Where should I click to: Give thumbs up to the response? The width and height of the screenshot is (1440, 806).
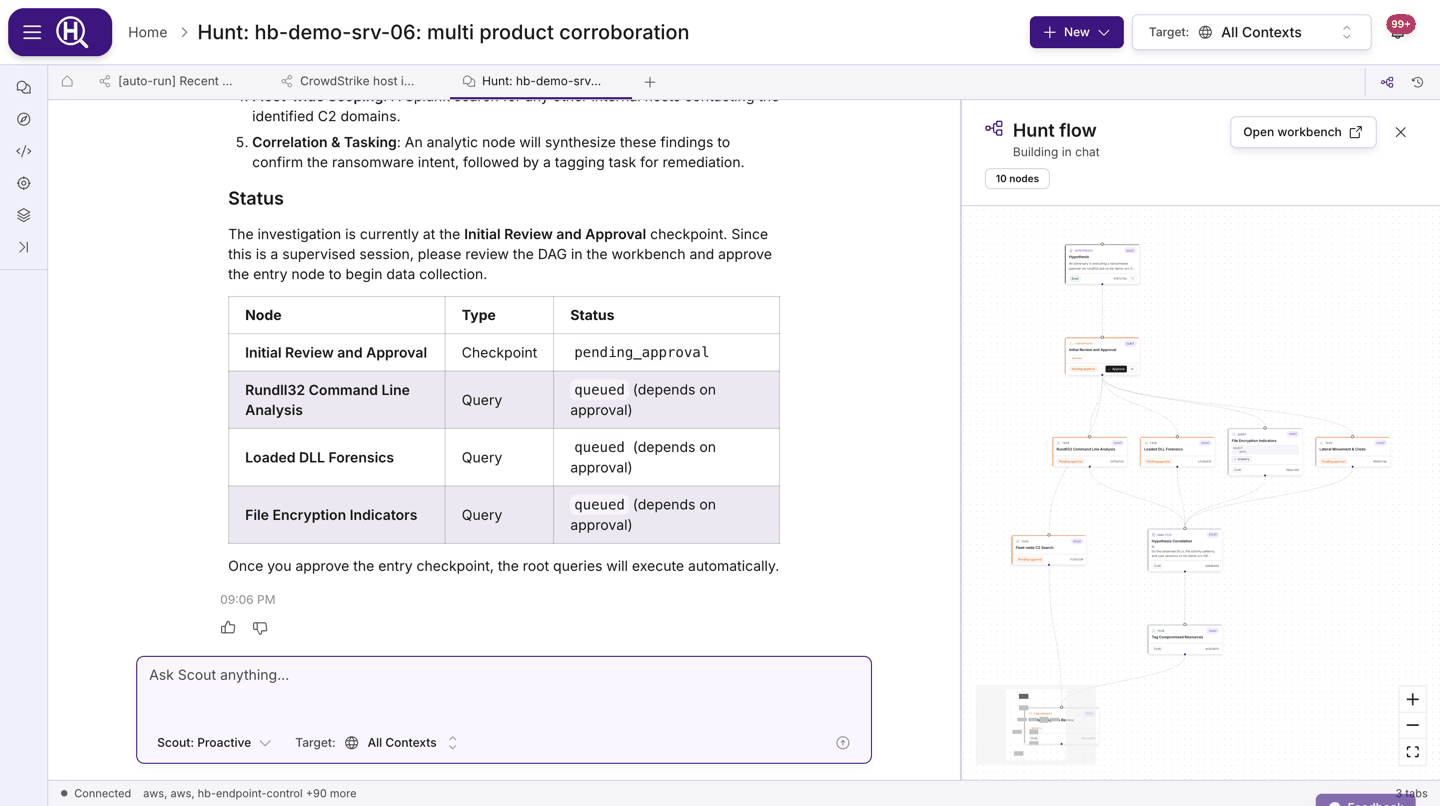(228, 628)
